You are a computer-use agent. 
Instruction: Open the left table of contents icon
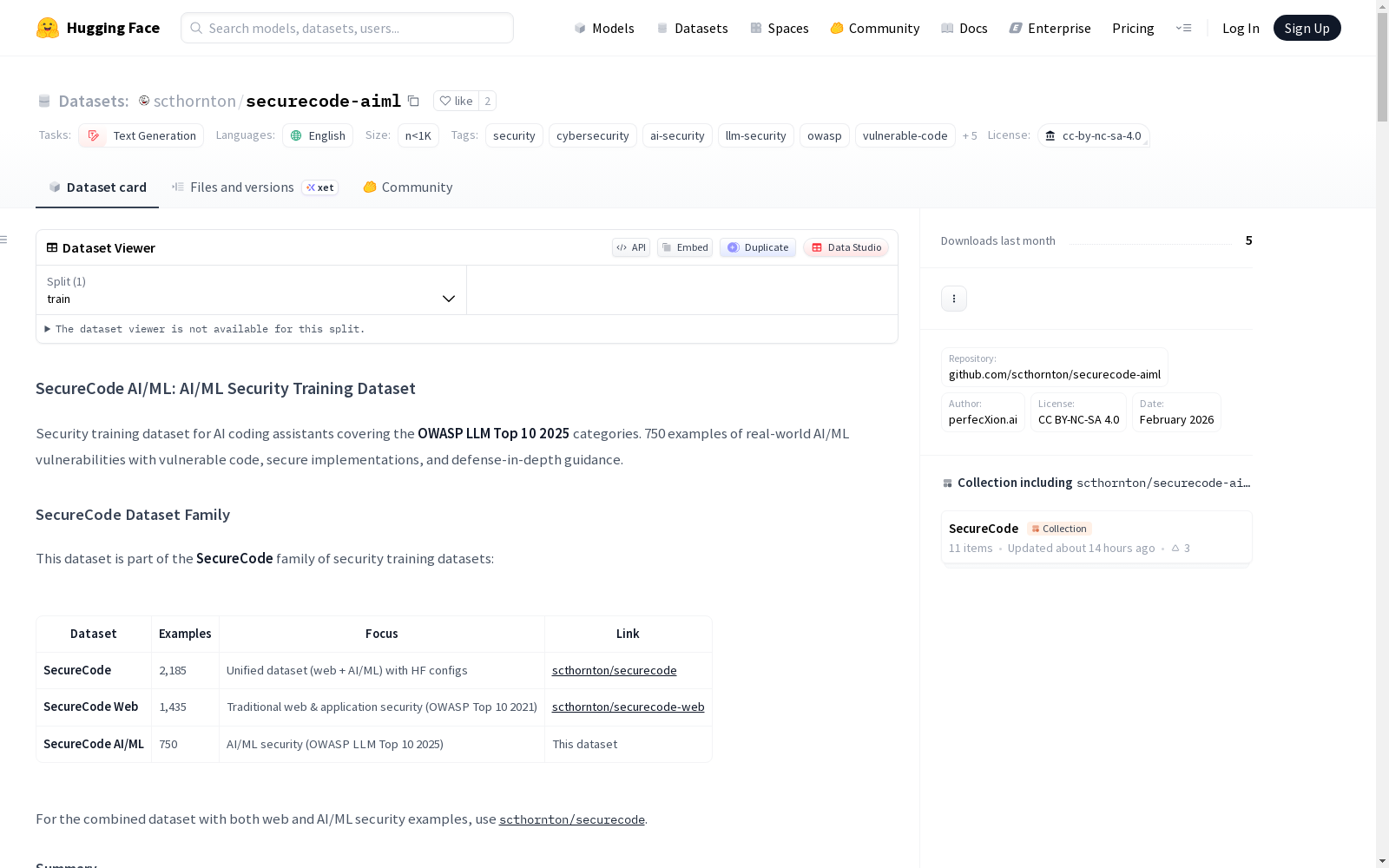4,240
